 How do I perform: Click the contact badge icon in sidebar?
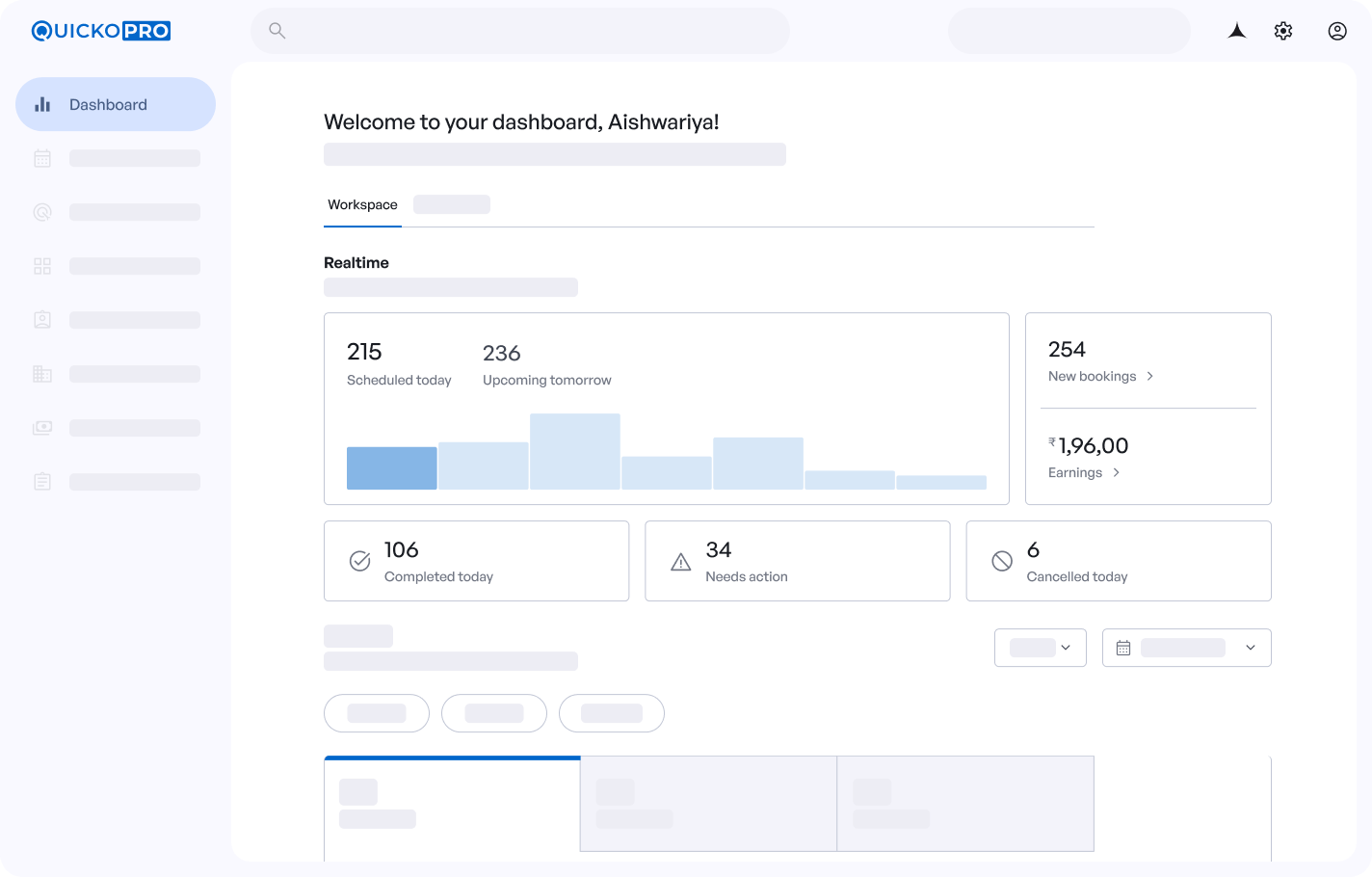(42, 320)
